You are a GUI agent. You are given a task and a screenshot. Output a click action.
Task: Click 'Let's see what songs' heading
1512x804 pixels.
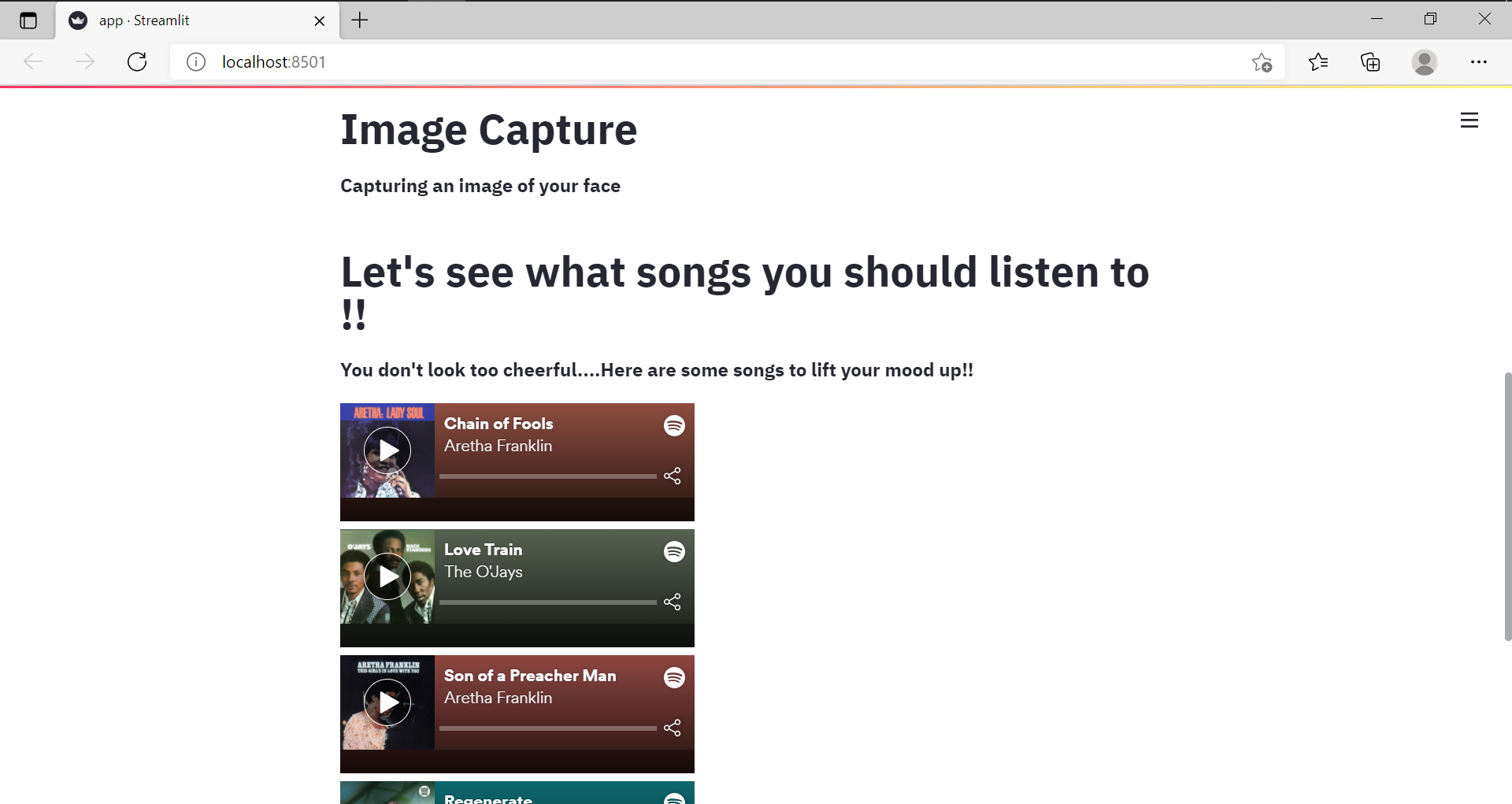pyautogui.click(x=745, y=293)
